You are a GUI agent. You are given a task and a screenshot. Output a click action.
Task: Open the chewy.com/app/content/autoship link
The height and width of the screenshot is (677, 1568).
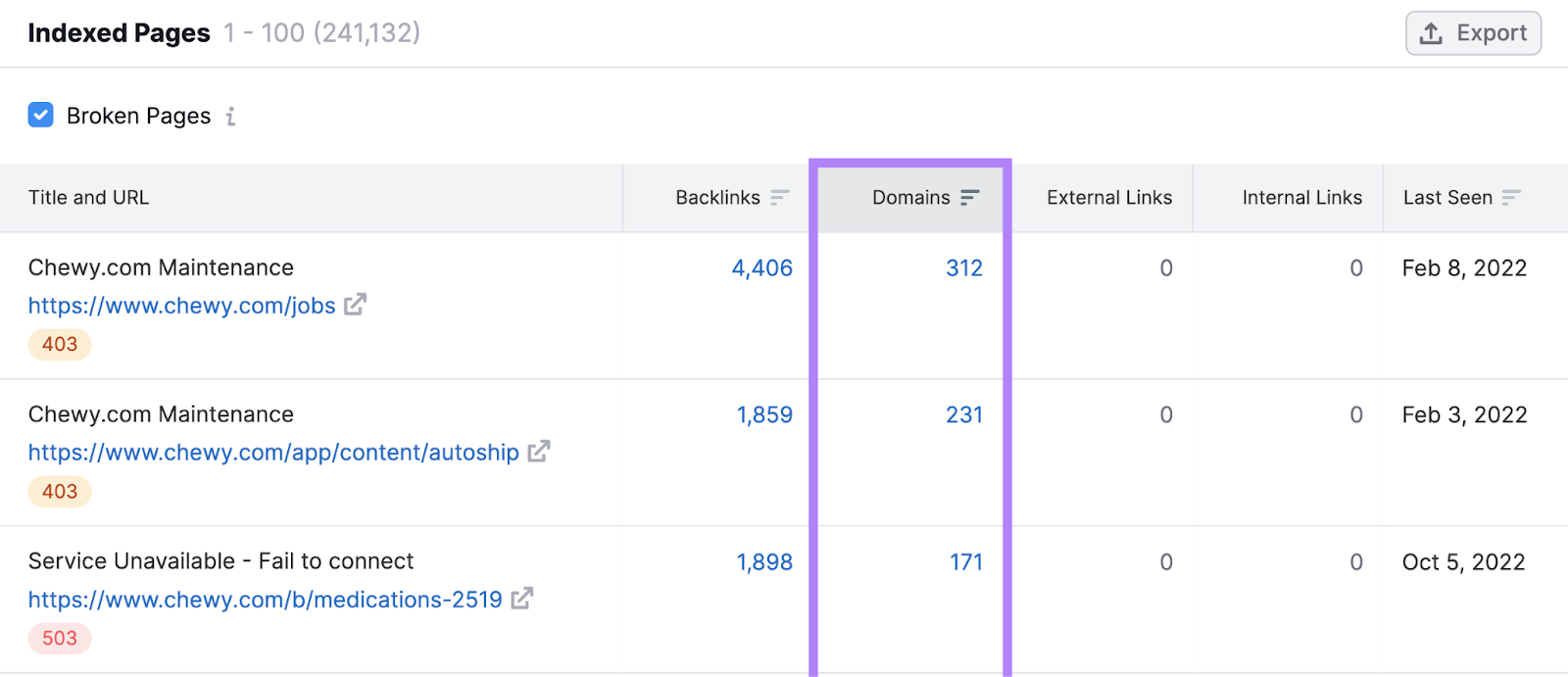273,453
